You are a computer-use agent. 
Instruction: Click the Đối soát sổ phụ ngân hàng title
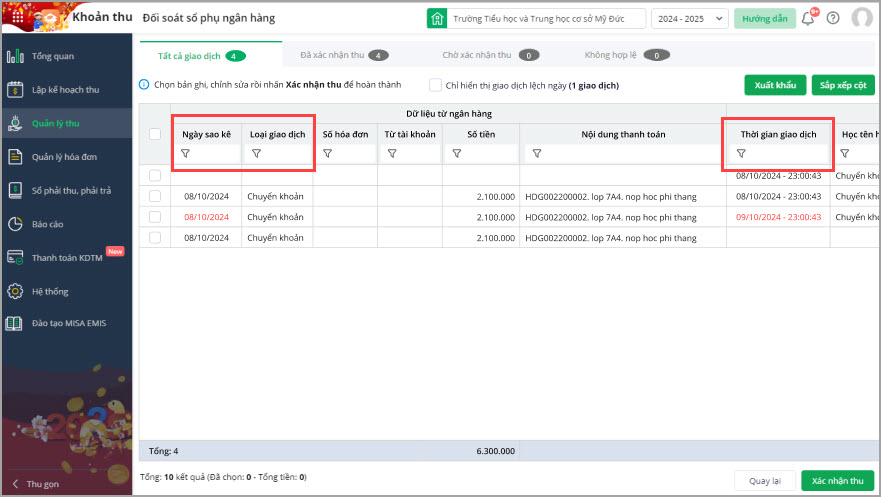tap(209, 18)
